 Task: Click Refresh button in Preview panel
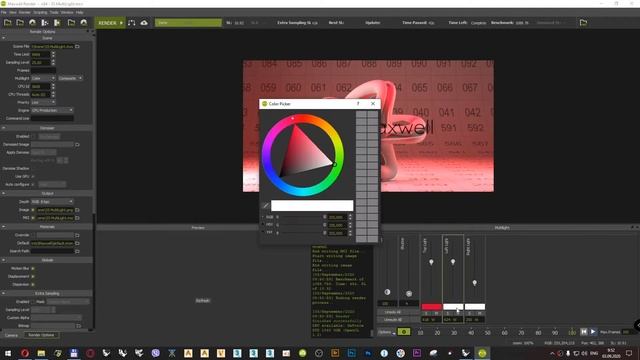[203, 300]
